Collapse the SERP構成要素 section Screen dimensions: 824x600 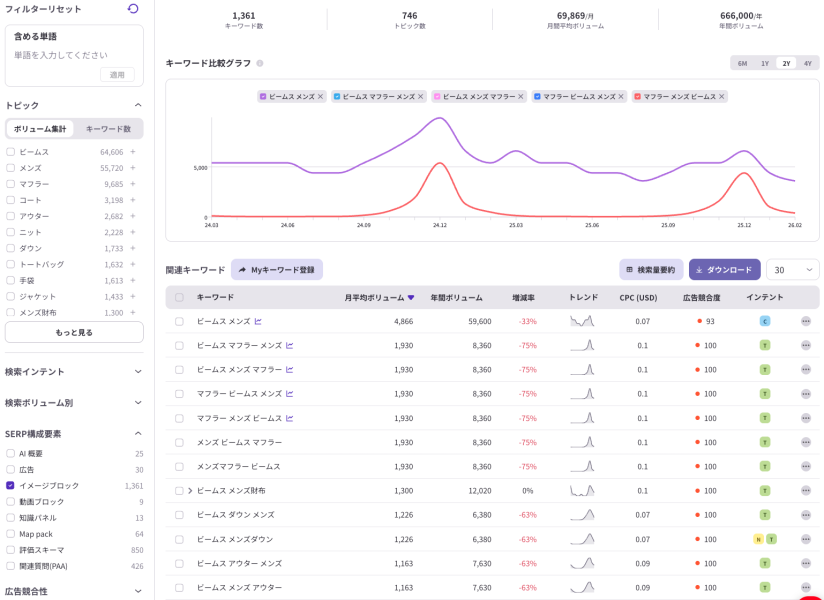138,433
